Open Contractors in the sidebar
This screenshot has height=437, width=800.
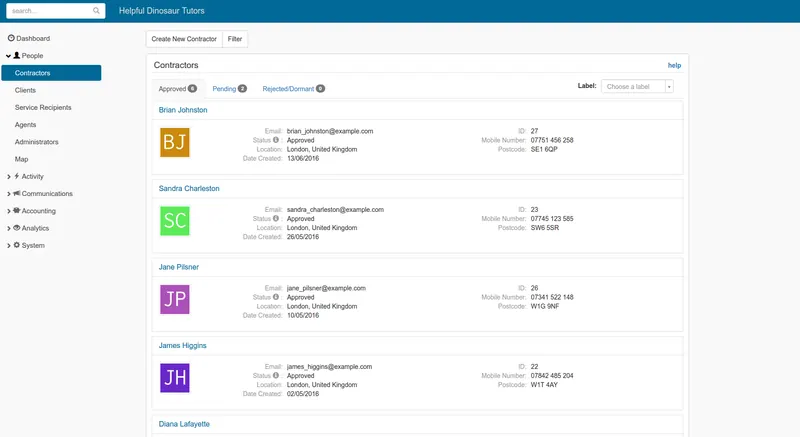(51, 73)
